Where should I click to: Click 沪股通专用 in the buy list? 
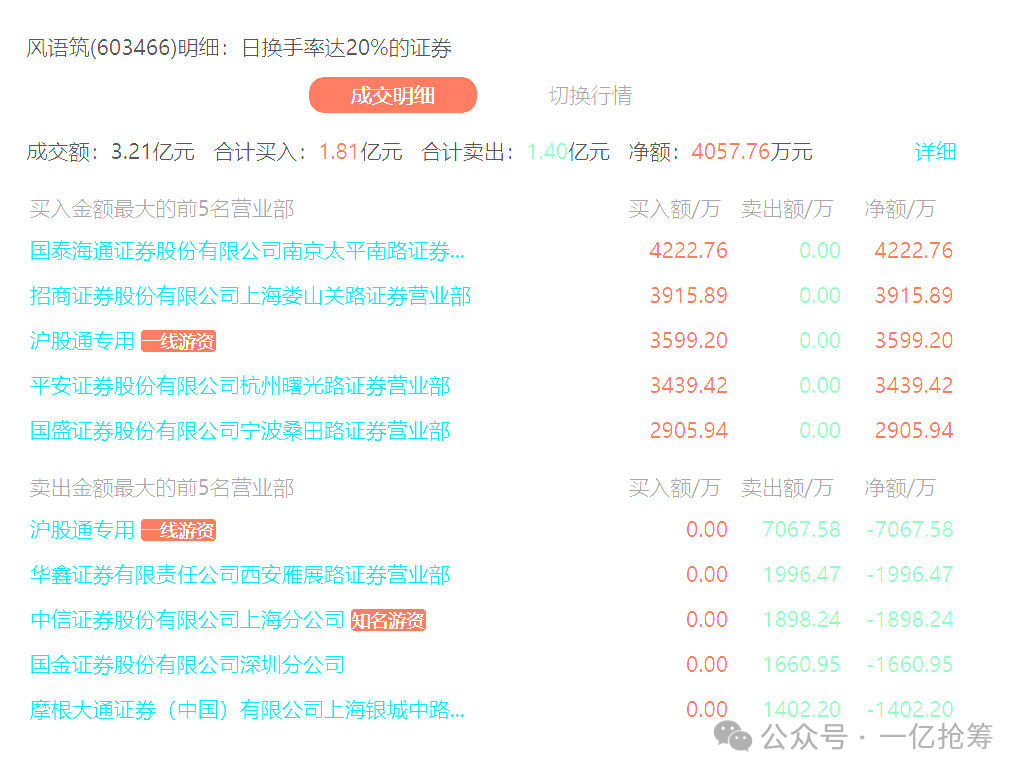click(x=82, y=341)
